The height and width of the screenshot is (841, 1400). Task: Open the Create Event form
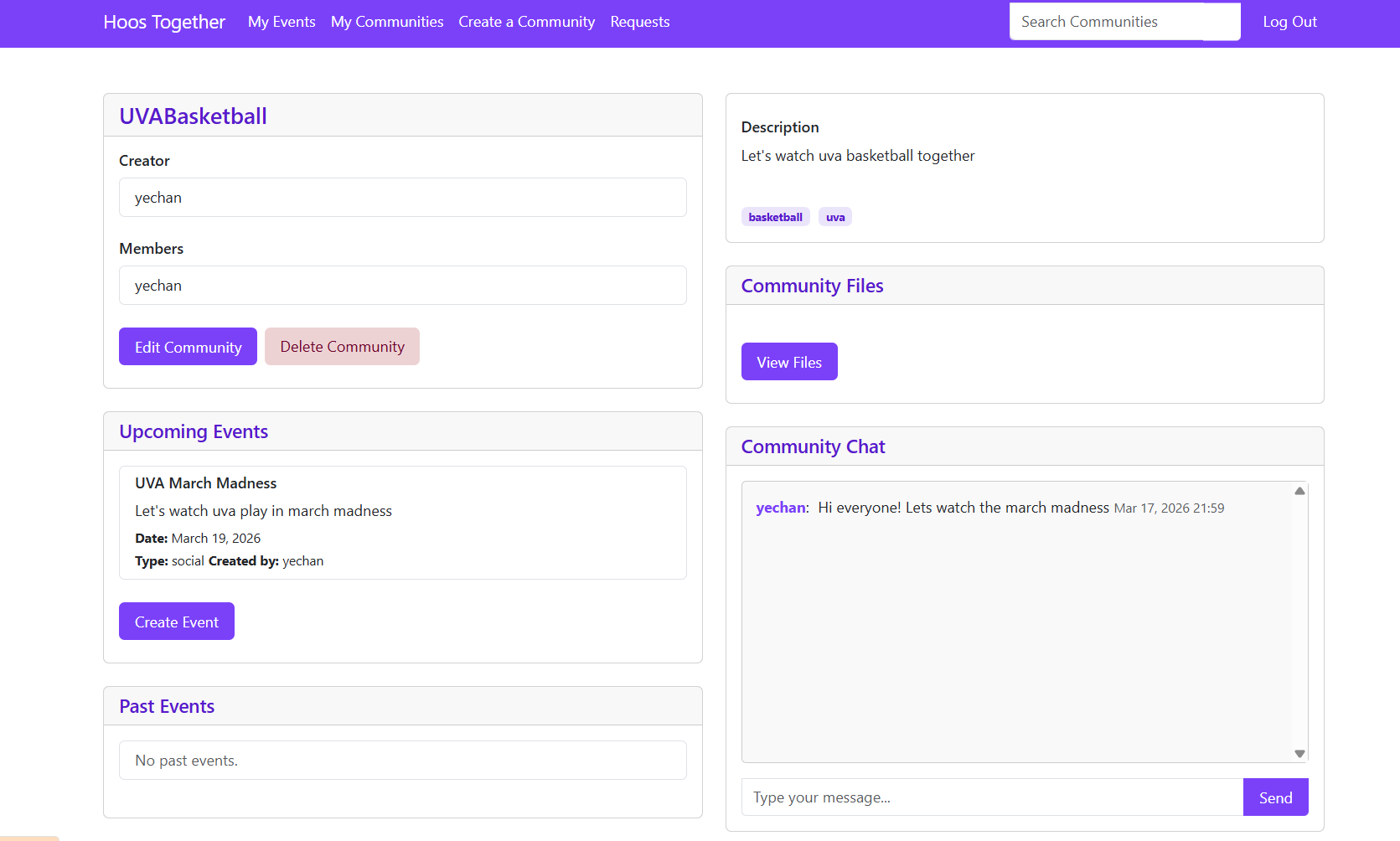pyautogui.click(x=176, y=621)
